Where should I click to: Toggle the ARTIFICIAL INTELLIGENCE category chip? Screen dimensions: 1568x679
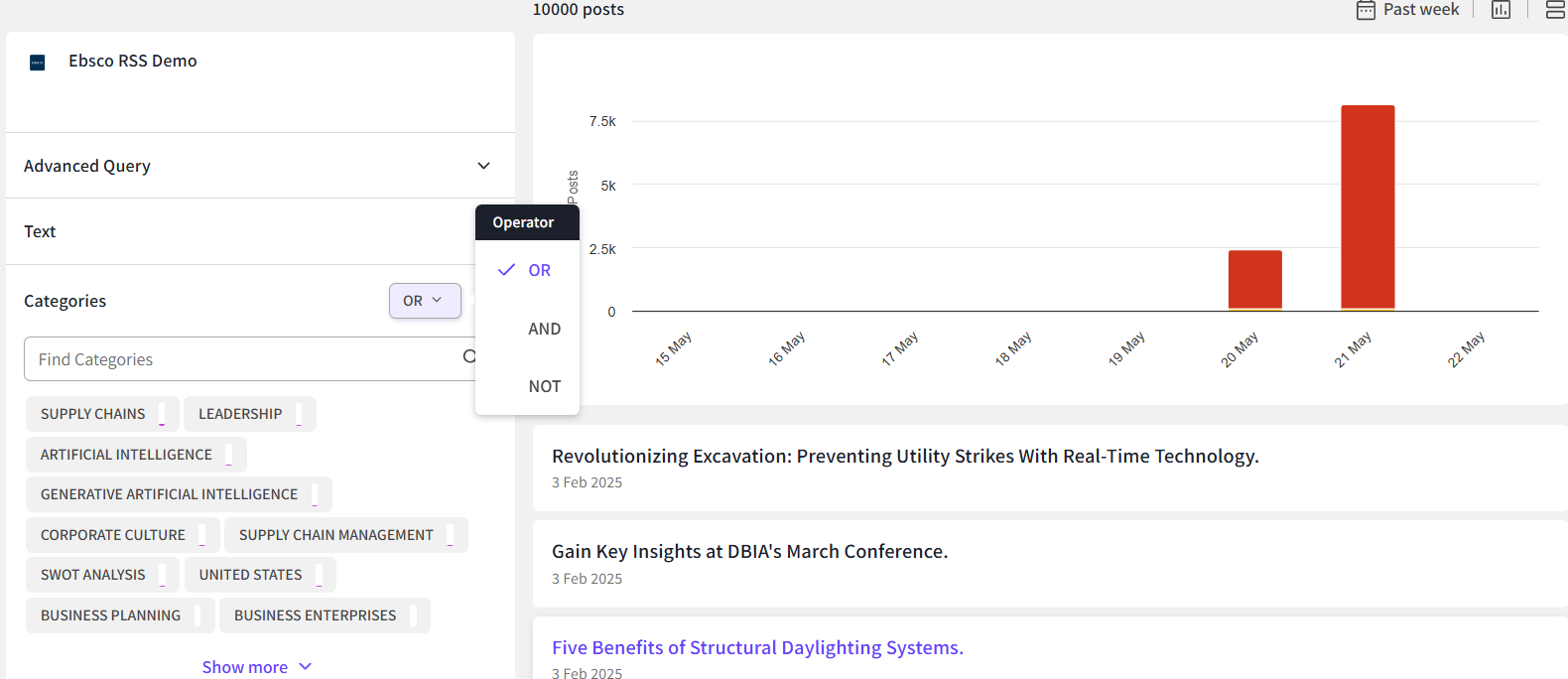(126, 455)
